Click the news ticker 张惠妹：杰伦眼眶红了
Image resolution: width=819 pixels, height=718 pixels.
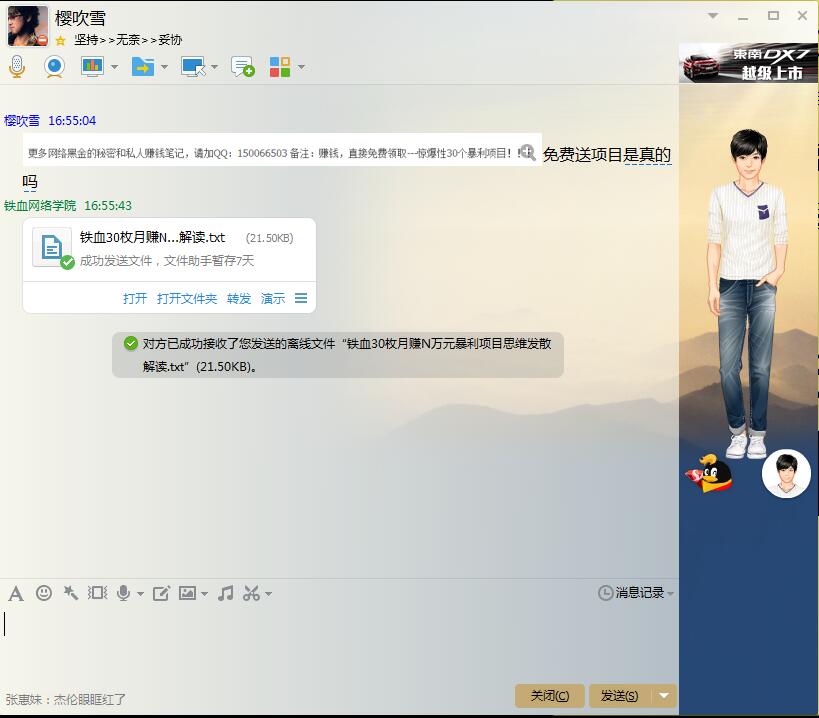66,699
